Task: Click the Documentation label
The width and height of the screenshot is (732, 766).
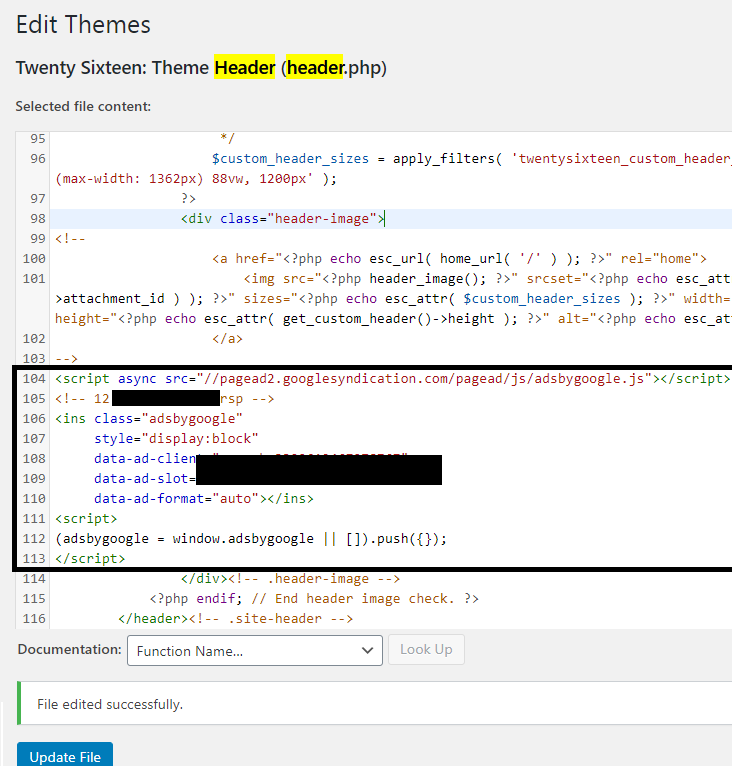Action: coord(69,649)
